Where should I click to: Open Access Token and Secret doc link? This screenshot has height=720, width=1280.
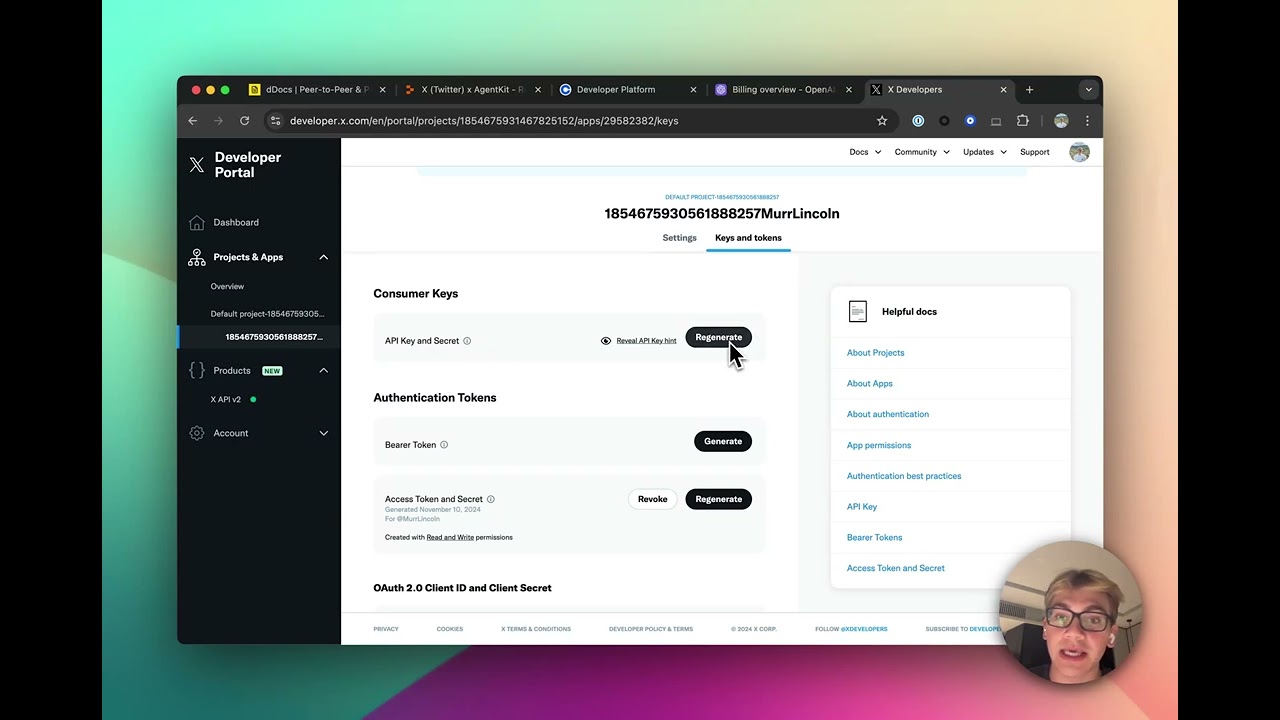[x=896, y=568]
